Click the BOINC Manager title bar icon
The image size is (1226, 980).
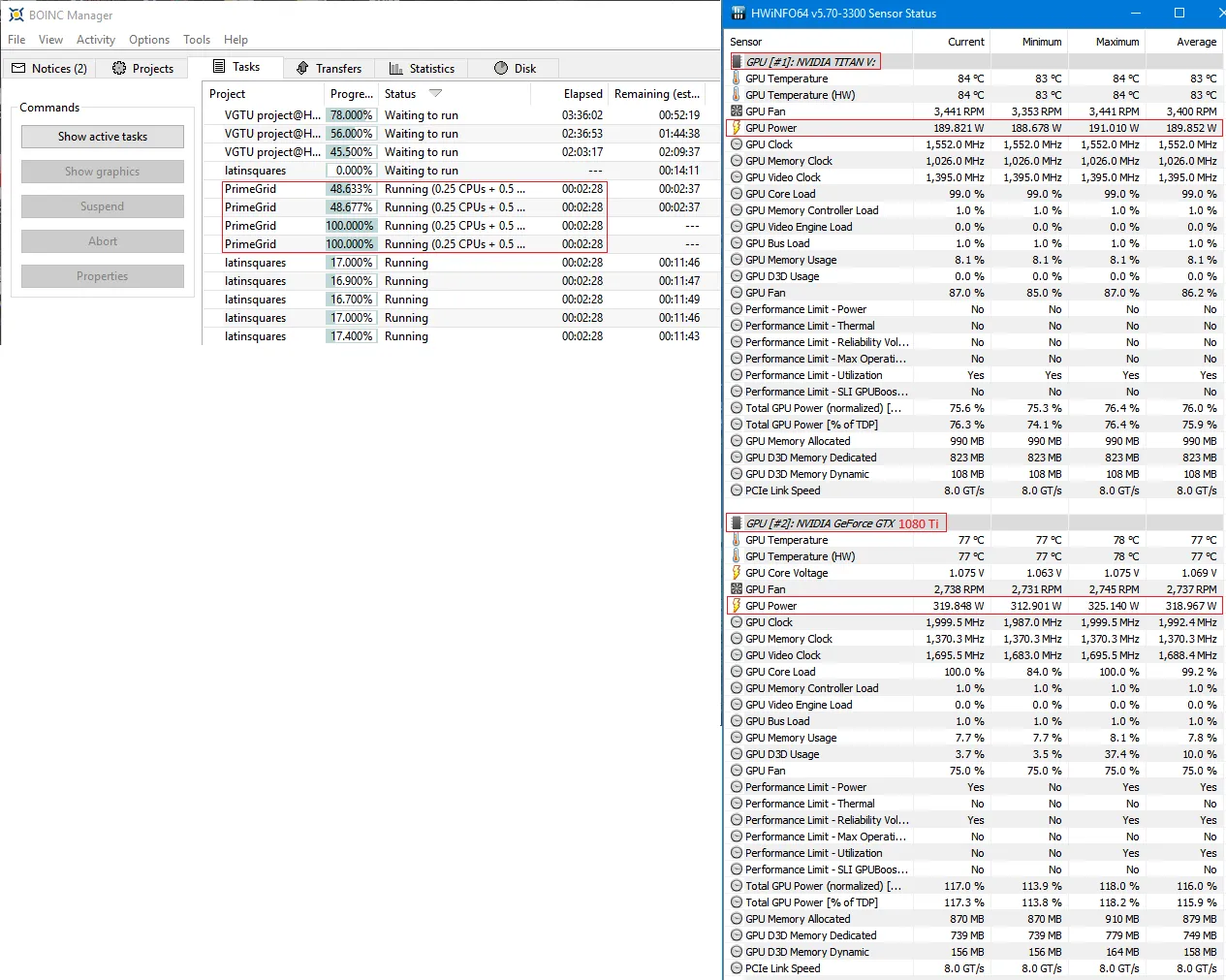[x=16, y=15]
